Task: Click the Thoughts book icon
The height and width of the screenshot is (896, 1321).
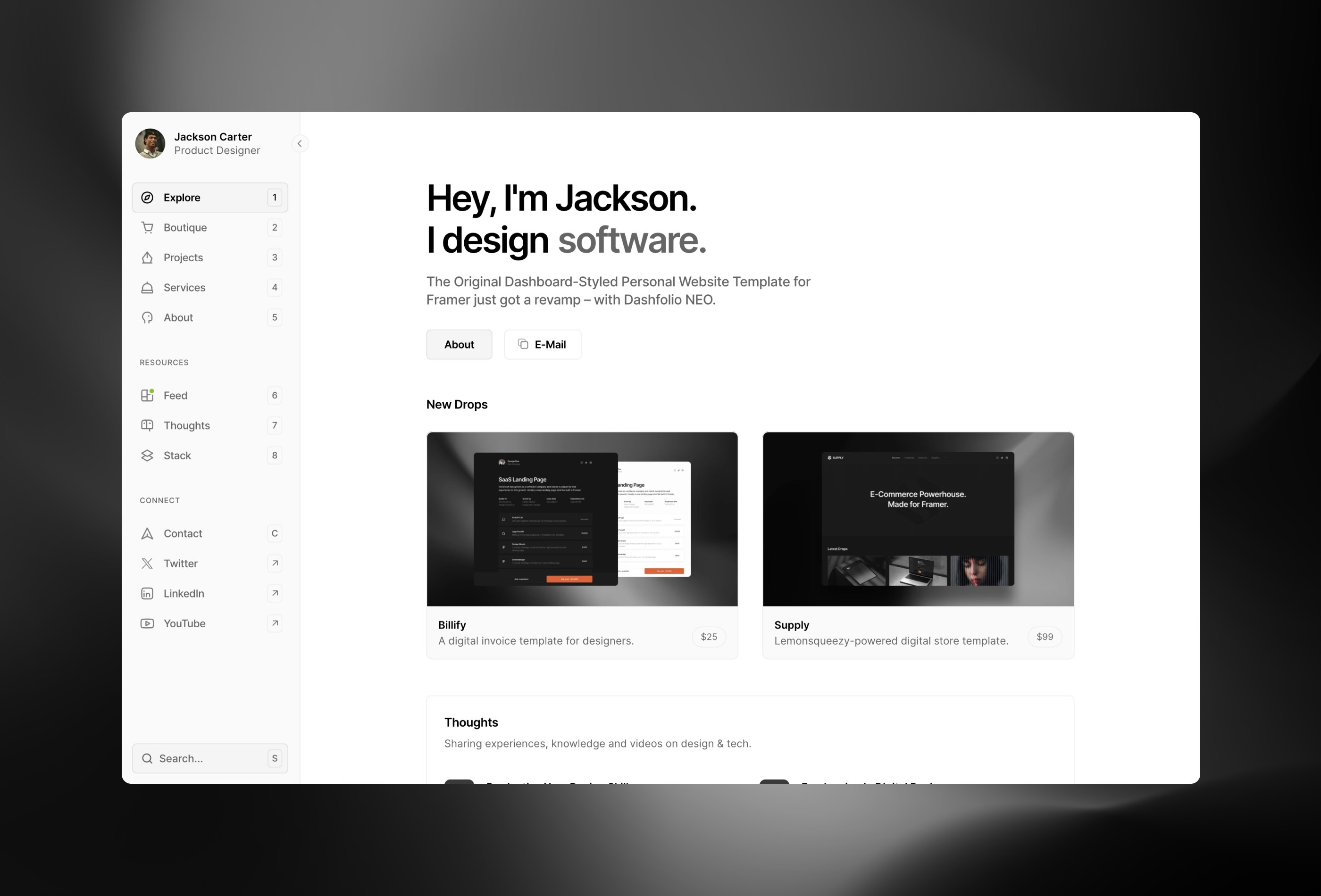Action: tap(147, 425)
